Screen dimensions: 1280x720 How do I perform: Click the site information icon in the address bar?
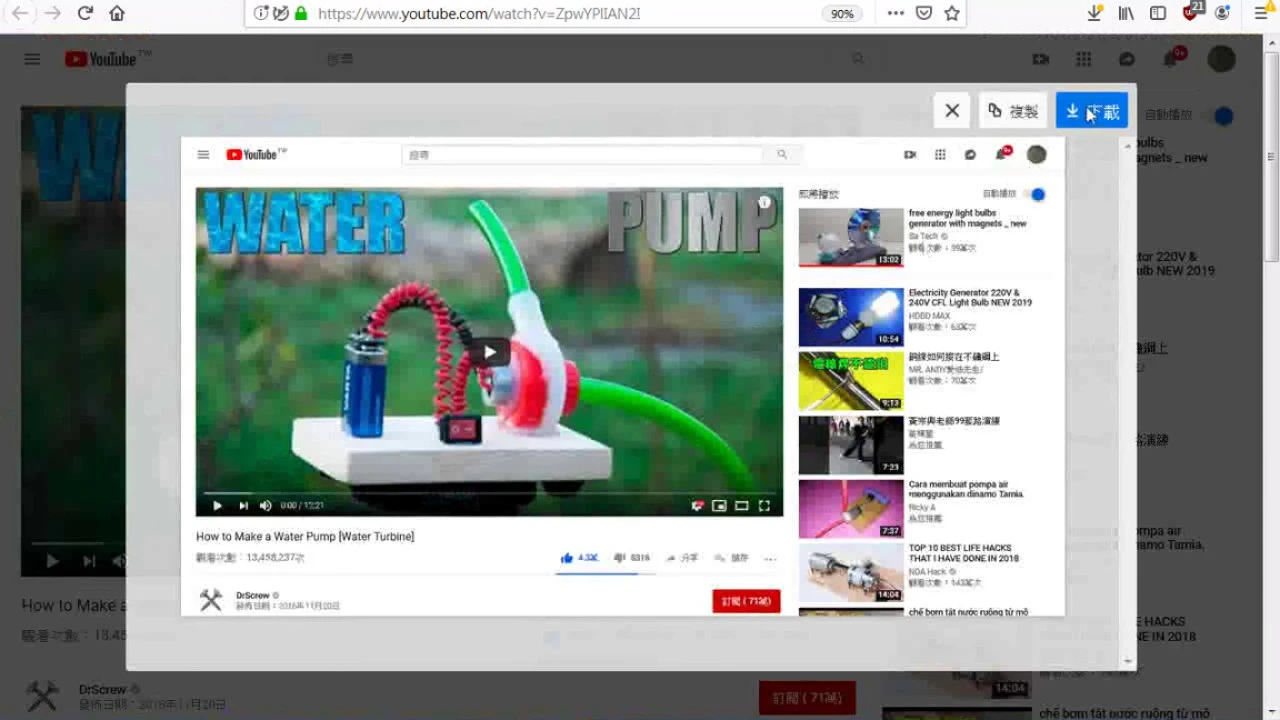[x=261, y=13]
